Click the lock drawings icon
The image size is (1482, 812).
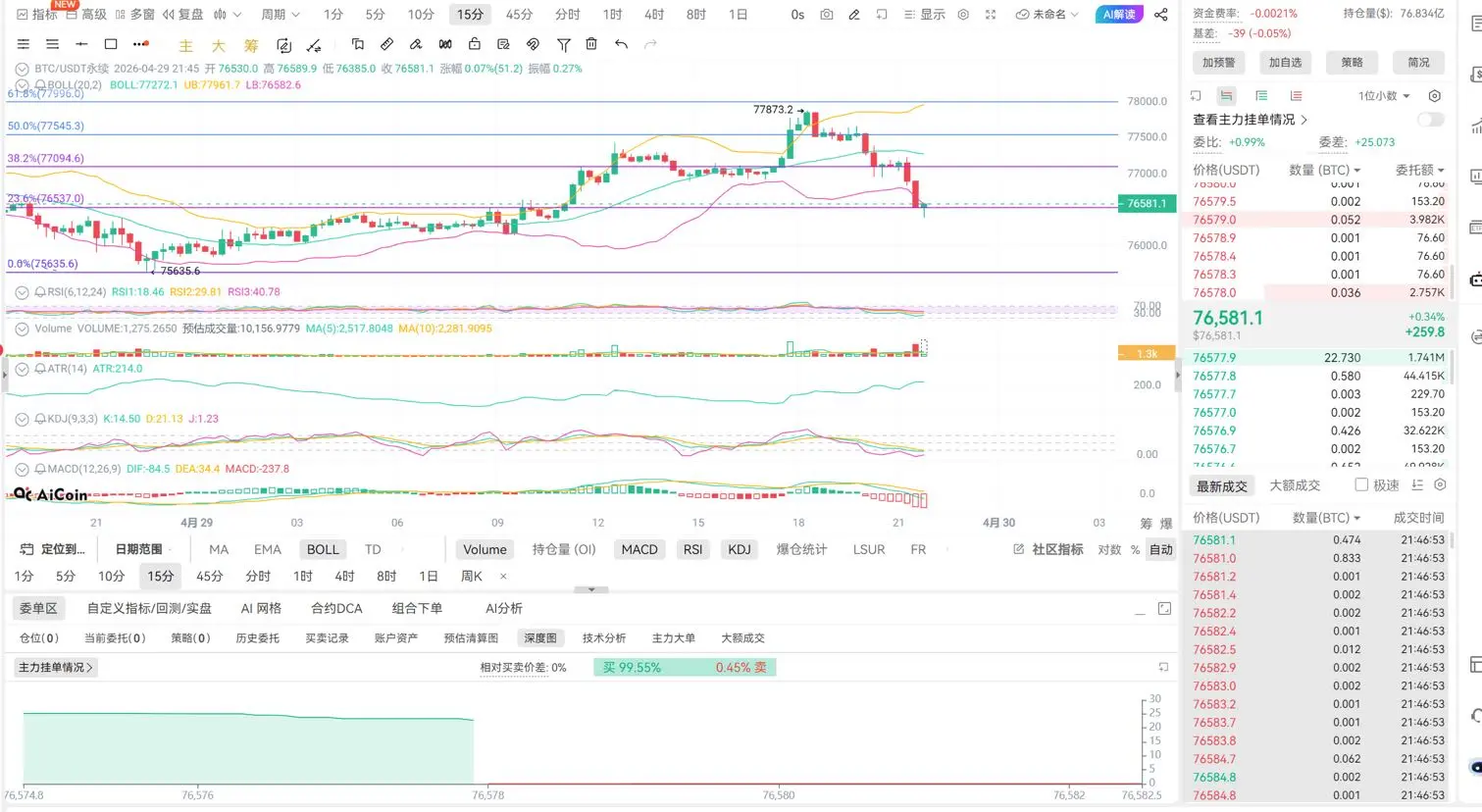(475, 44)
